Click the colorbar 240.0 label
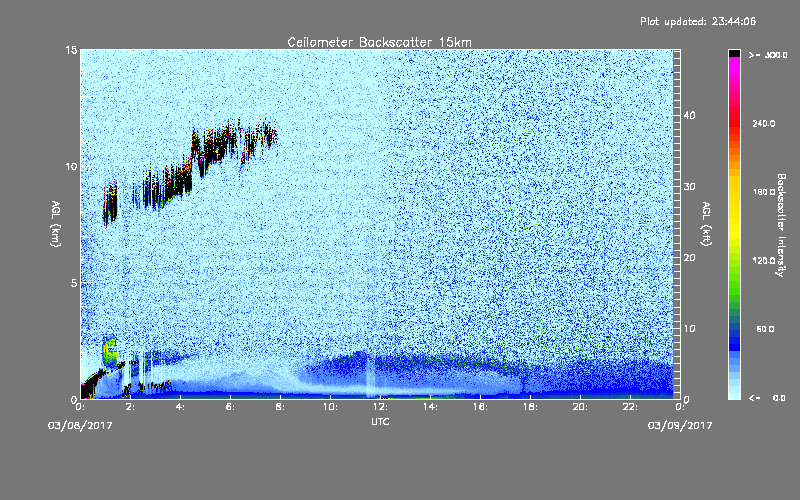The width and height of the screenshot is (800, 500). point(764,123)
